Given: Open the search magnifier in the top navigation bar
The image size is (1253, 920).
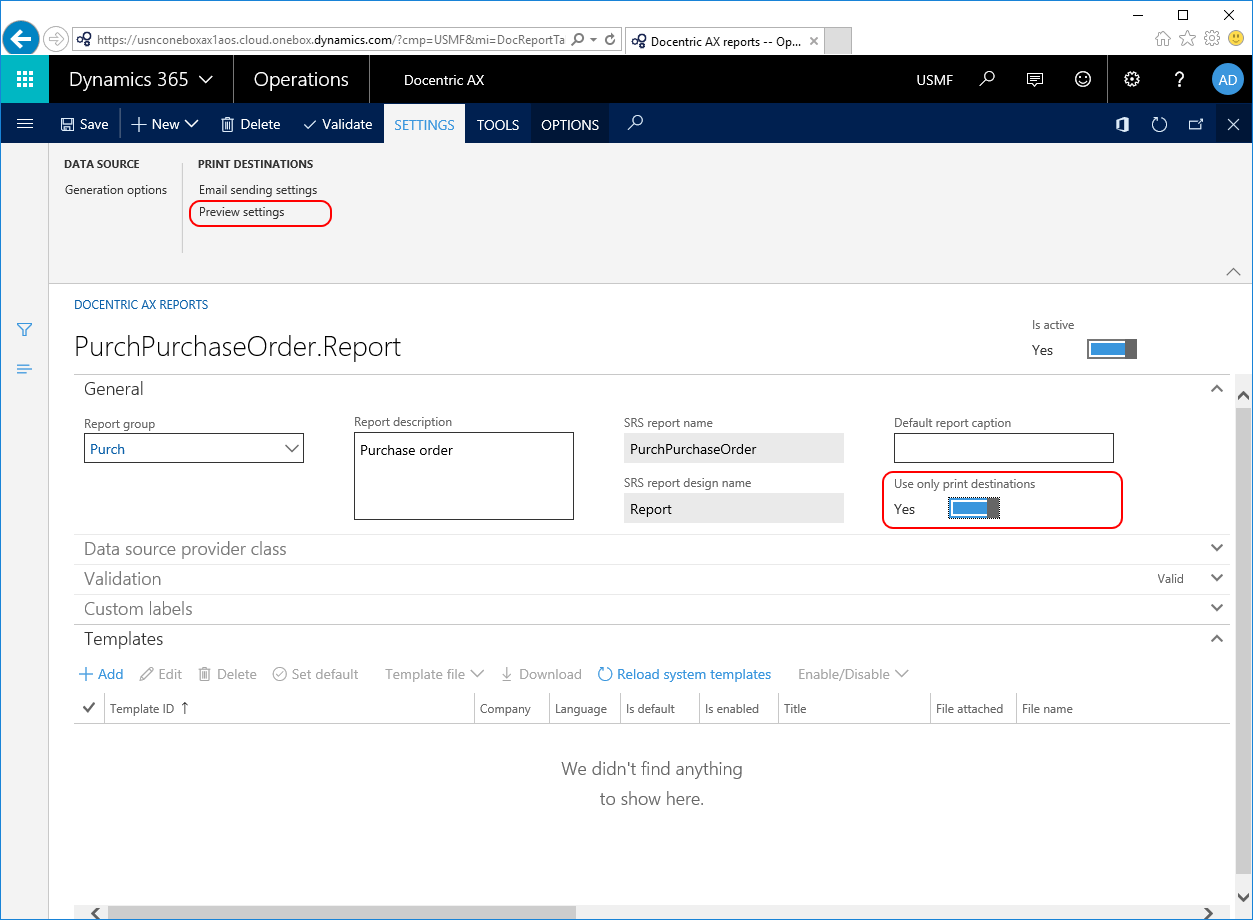Looking at the screenshot, I should (x=988, y=79).
